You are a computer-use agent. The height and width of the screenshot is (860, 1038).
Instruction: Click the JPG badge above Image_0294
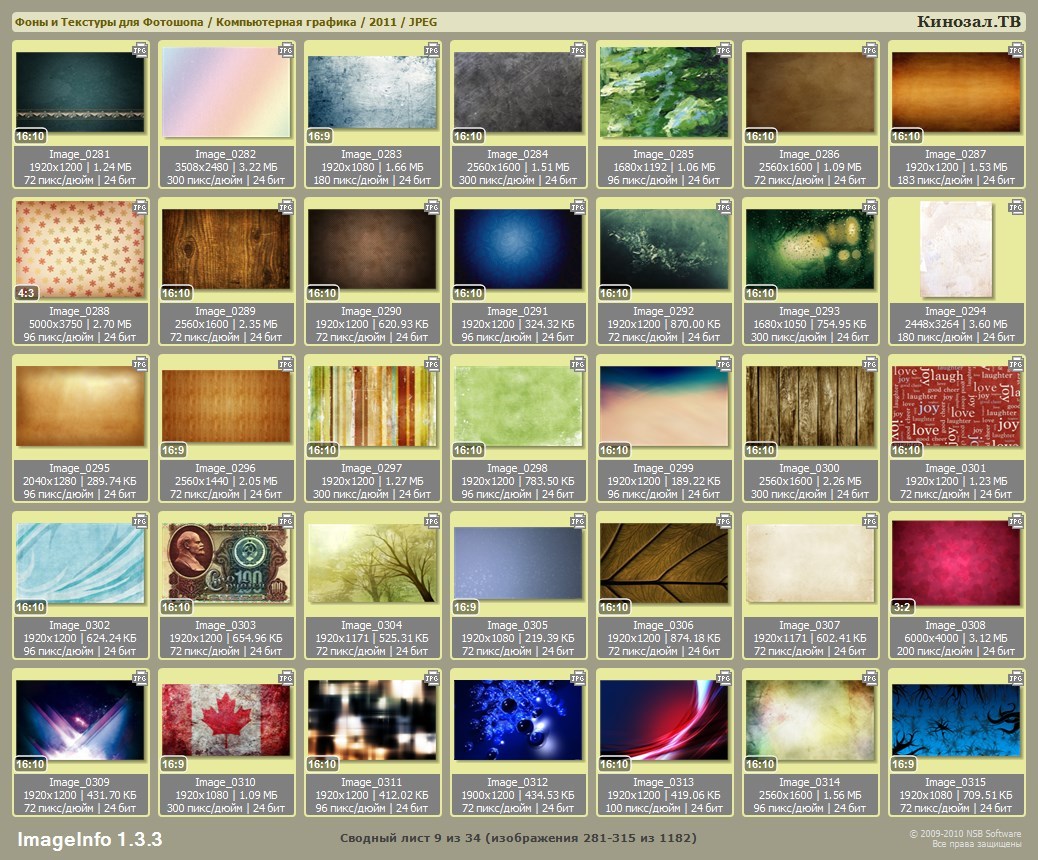tap(1016, 206)
